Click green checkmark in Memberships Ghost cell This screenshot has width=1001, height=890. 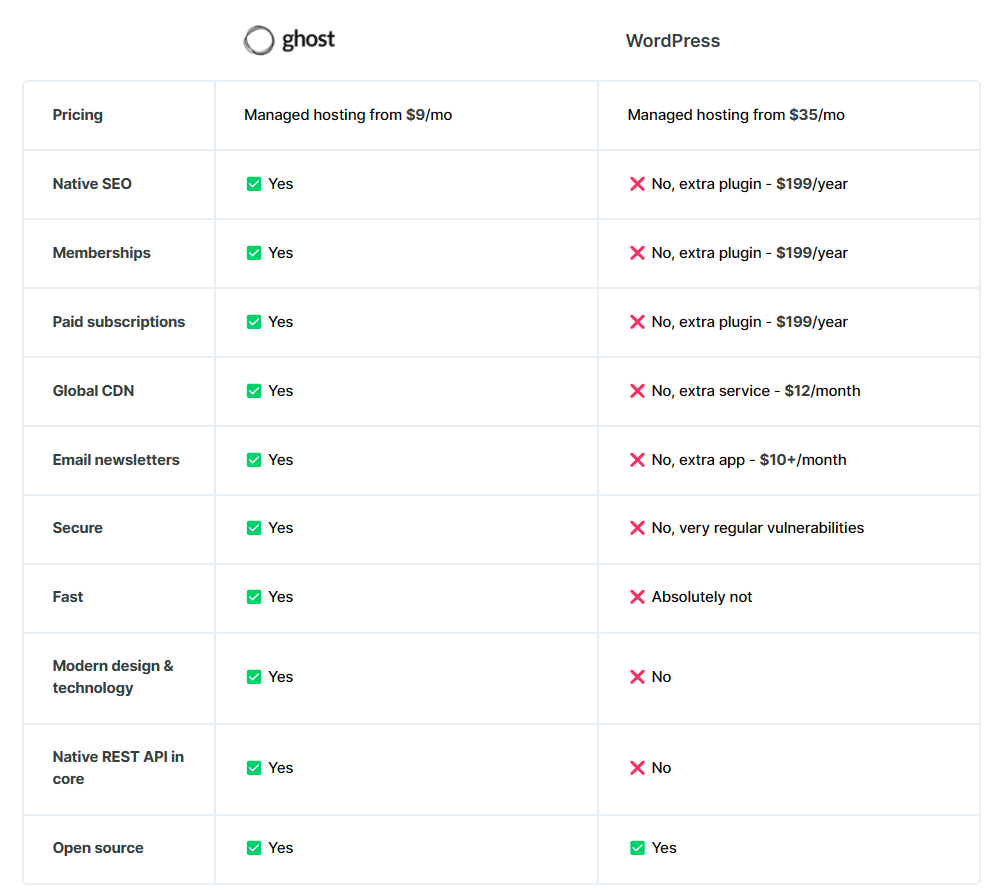(254, 253)
